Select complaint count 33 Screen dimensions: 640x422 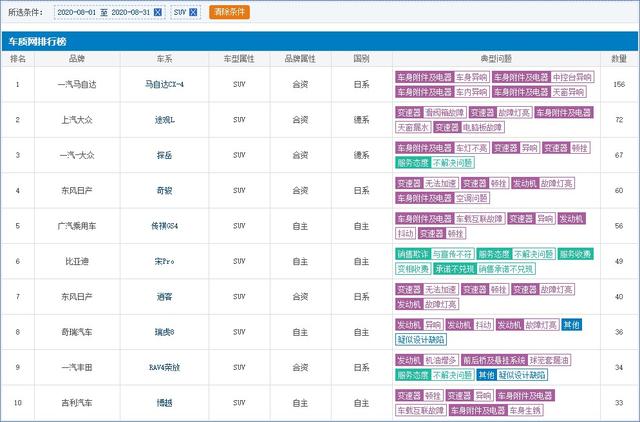(x=619, y=403)
